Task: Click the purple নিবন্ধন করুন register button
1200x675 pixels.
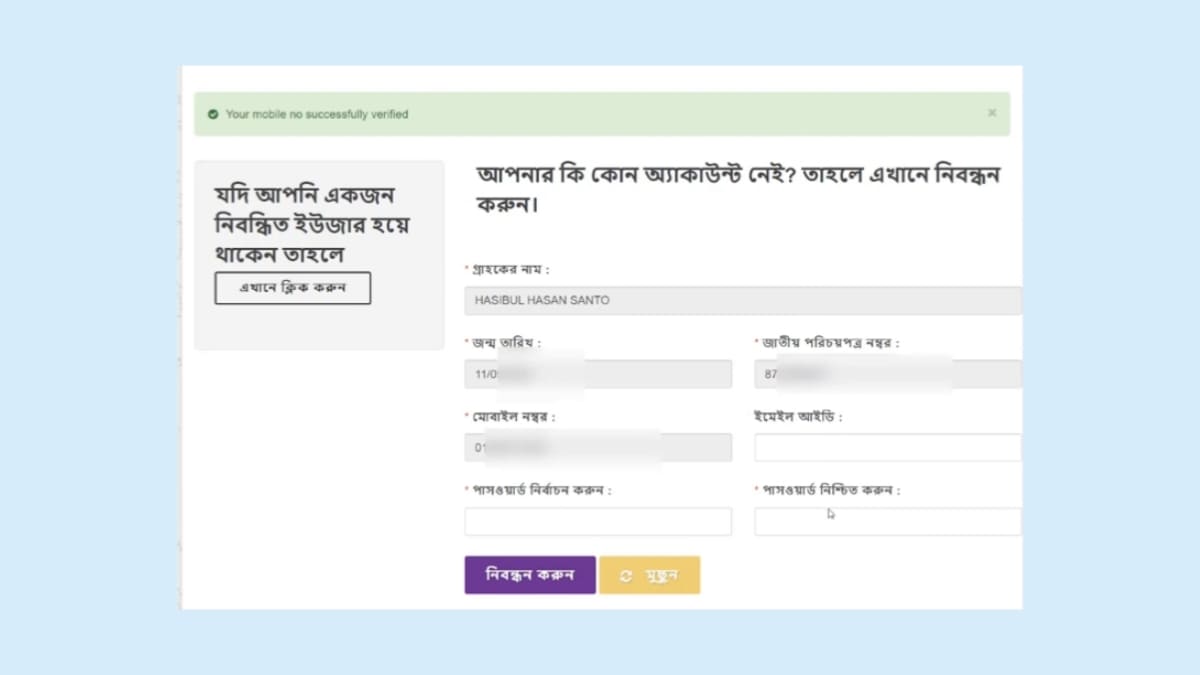Action: [x=529, y=575]
